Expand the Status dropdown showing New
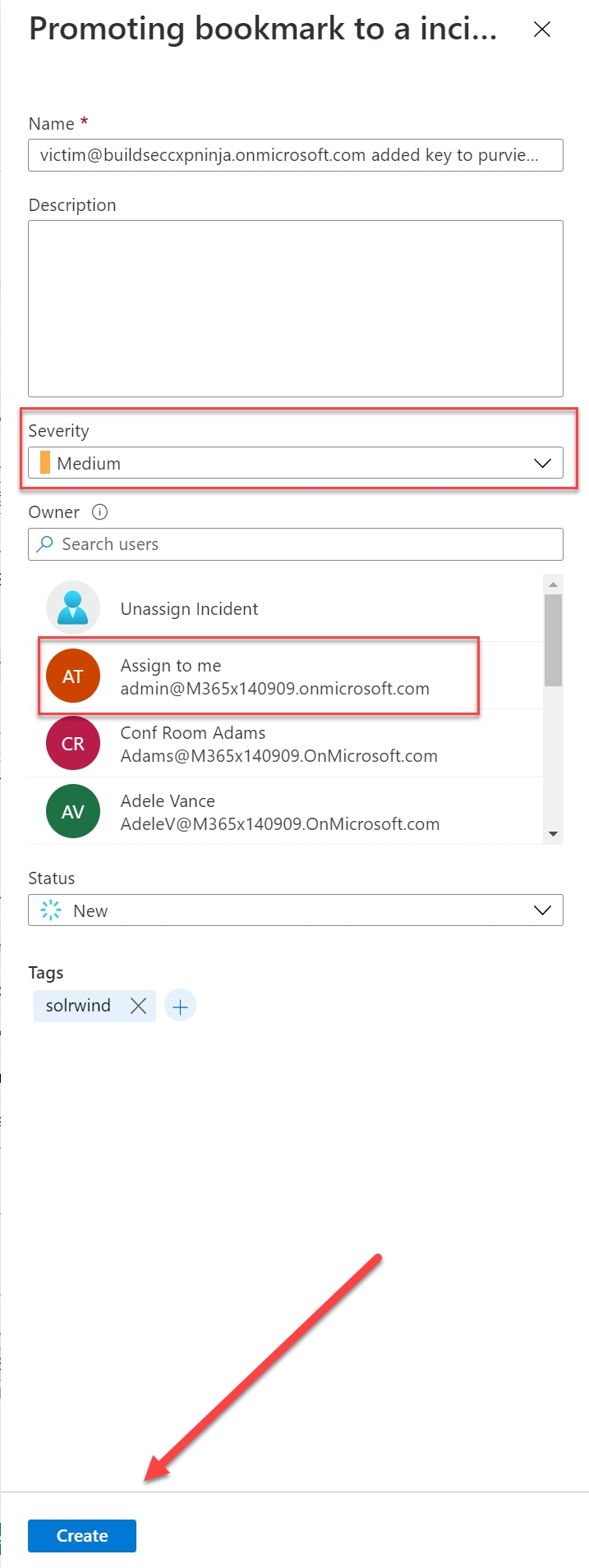 pos(295,910)
